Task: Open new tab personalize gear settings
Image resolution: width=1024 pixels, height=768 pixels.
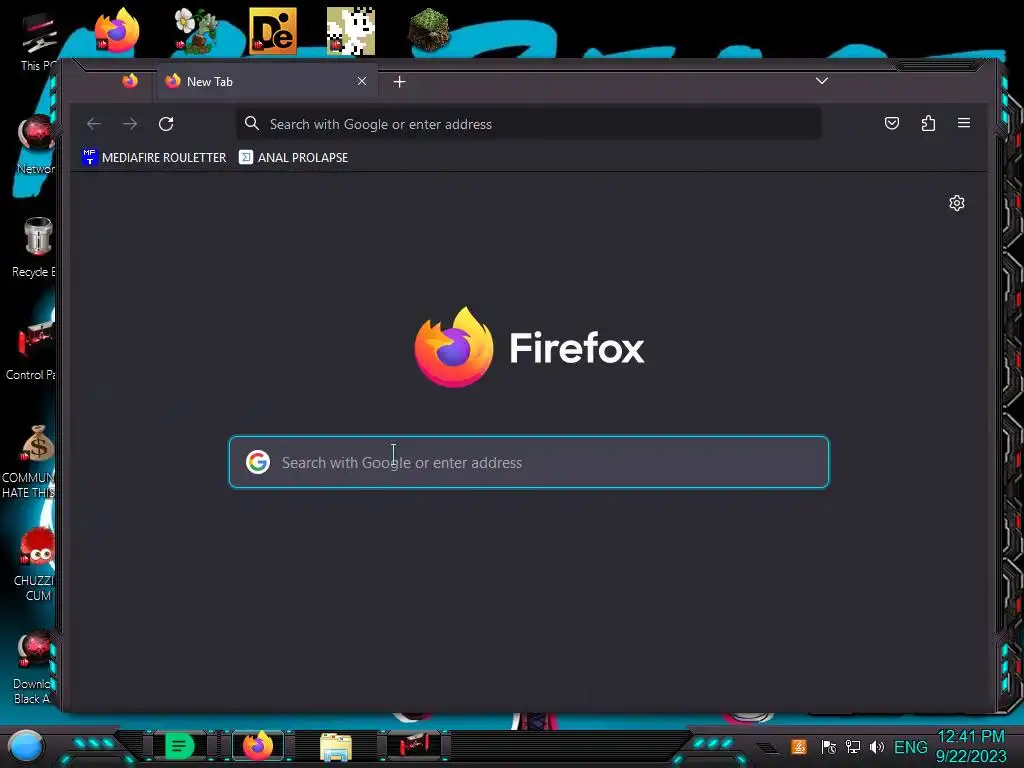Action: (x=957, y=203)
